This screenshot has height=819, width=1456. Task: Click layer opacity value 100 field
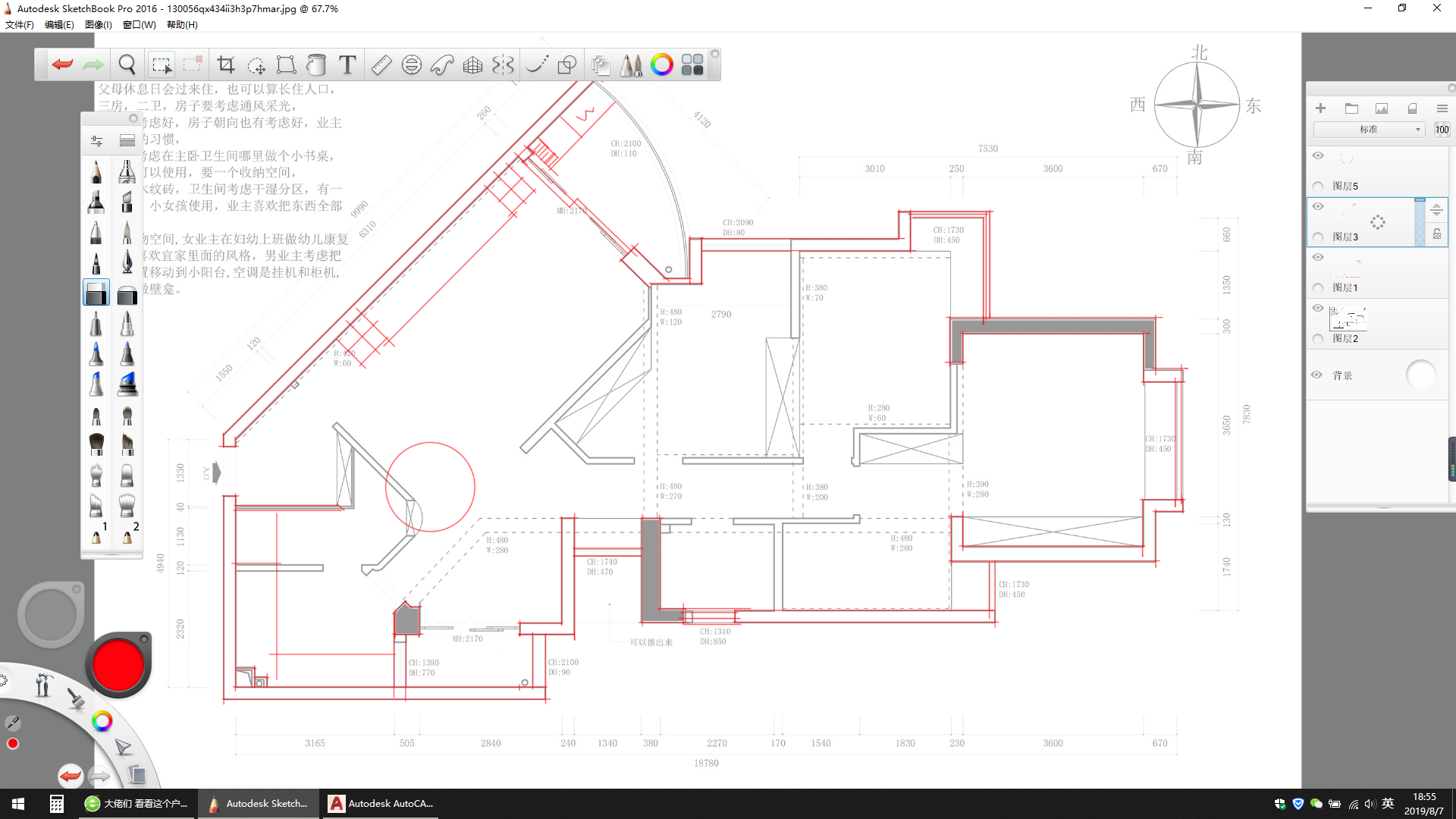click(x=1442, y=130)
